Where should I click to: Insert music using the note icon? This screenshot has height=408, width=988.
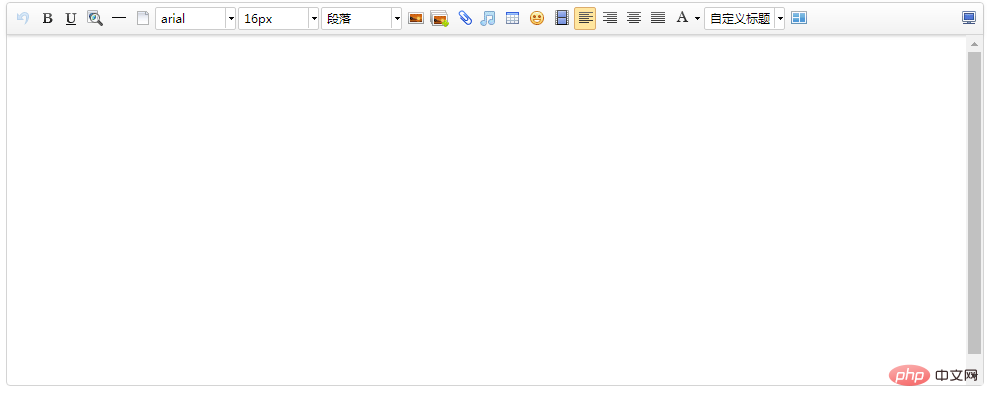[488, 18]
